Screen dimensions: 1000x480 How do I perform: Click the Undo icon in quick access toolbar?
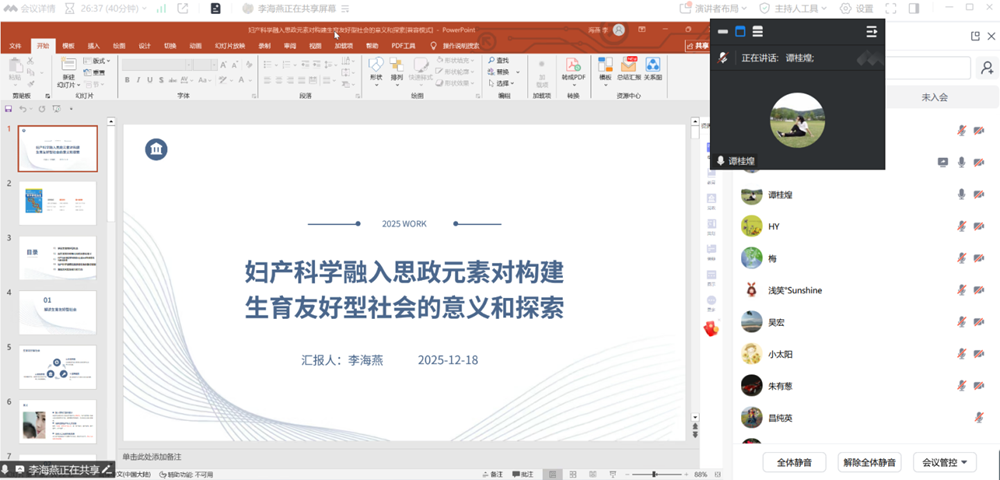[x=23, y=108]
